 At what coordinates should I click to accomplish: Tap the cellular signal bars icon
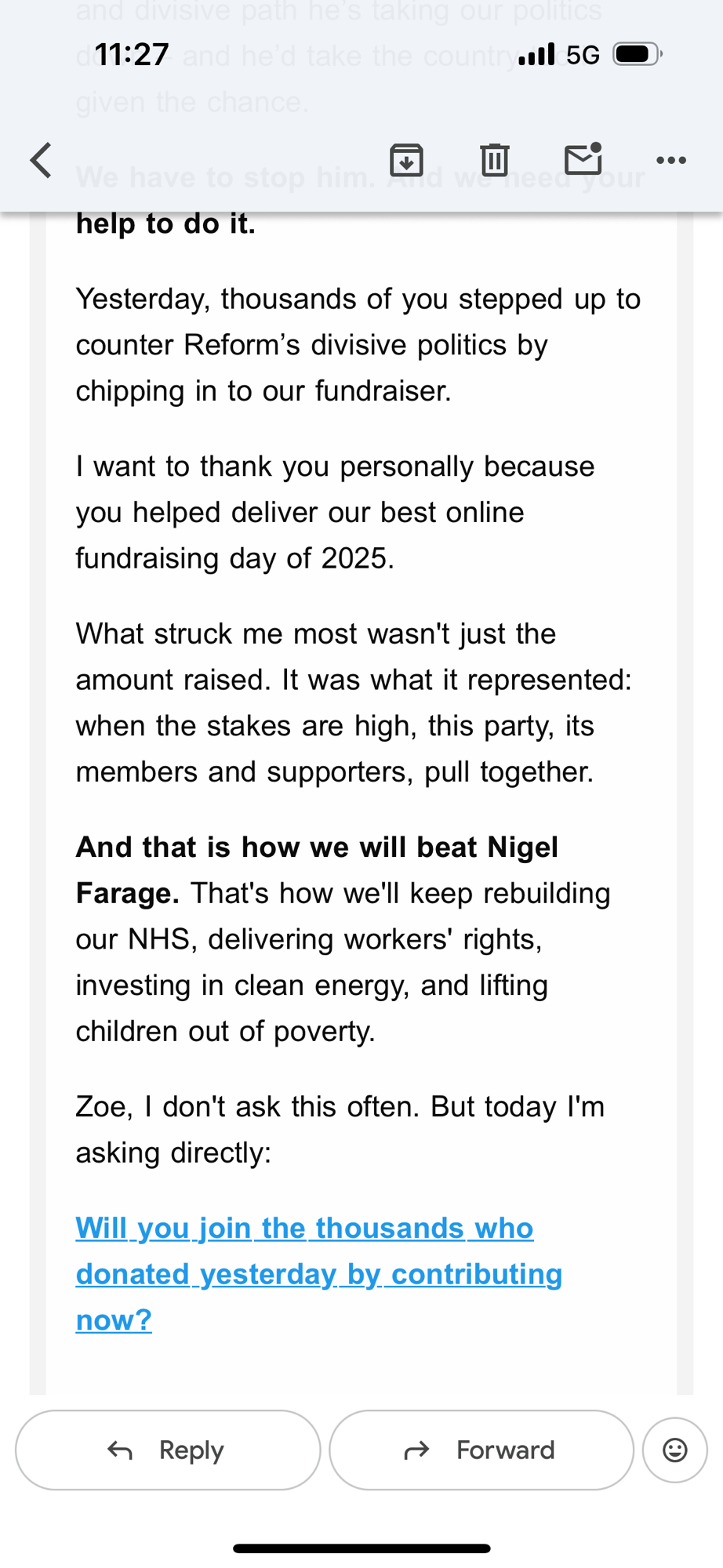tap(536, 54)
